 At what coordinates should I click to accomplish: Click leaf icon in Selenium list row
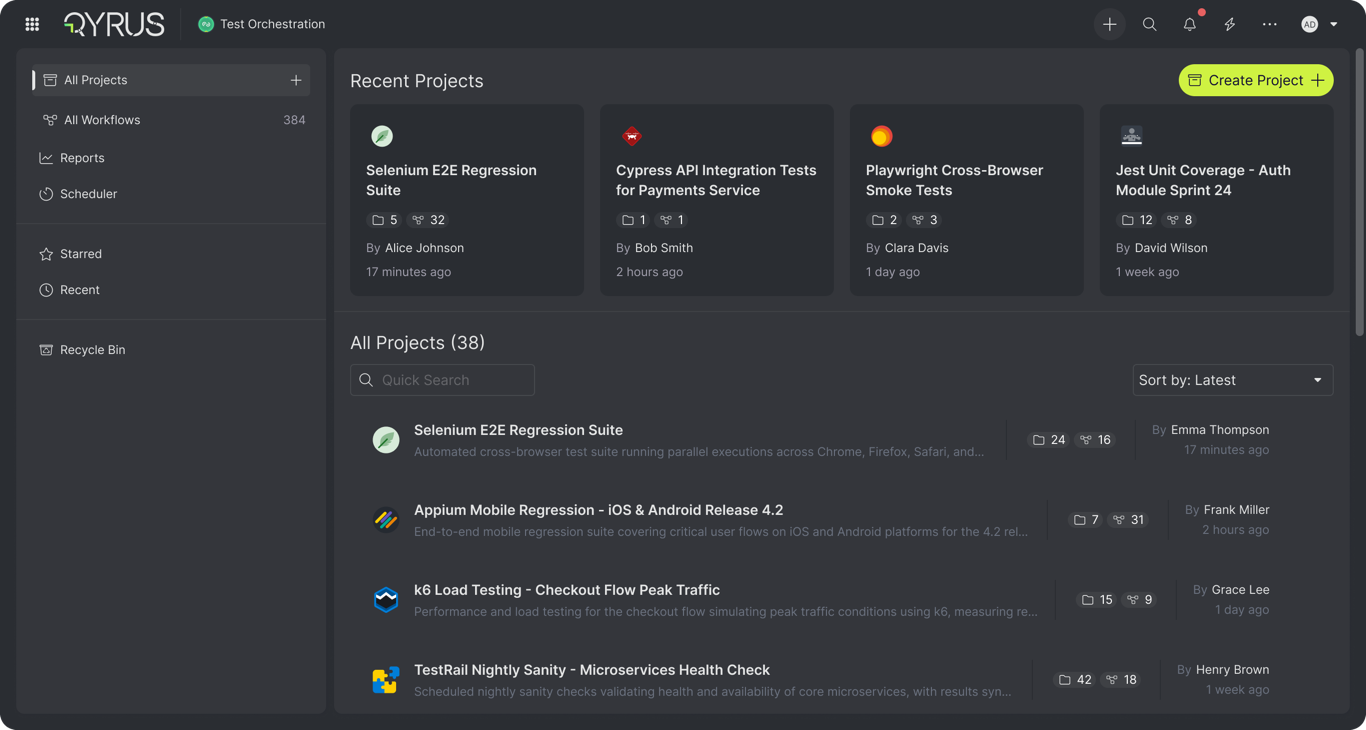386,440
